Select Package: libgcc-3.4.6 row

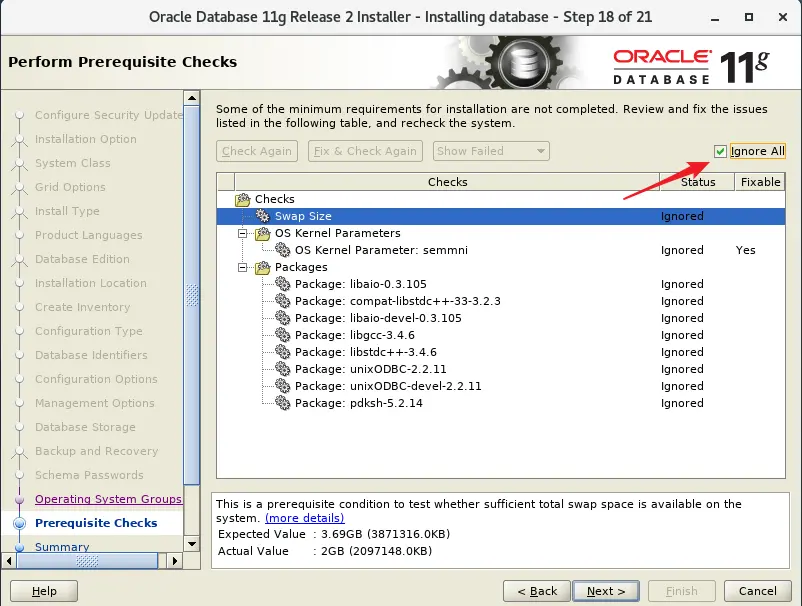(x=501, y=335)
